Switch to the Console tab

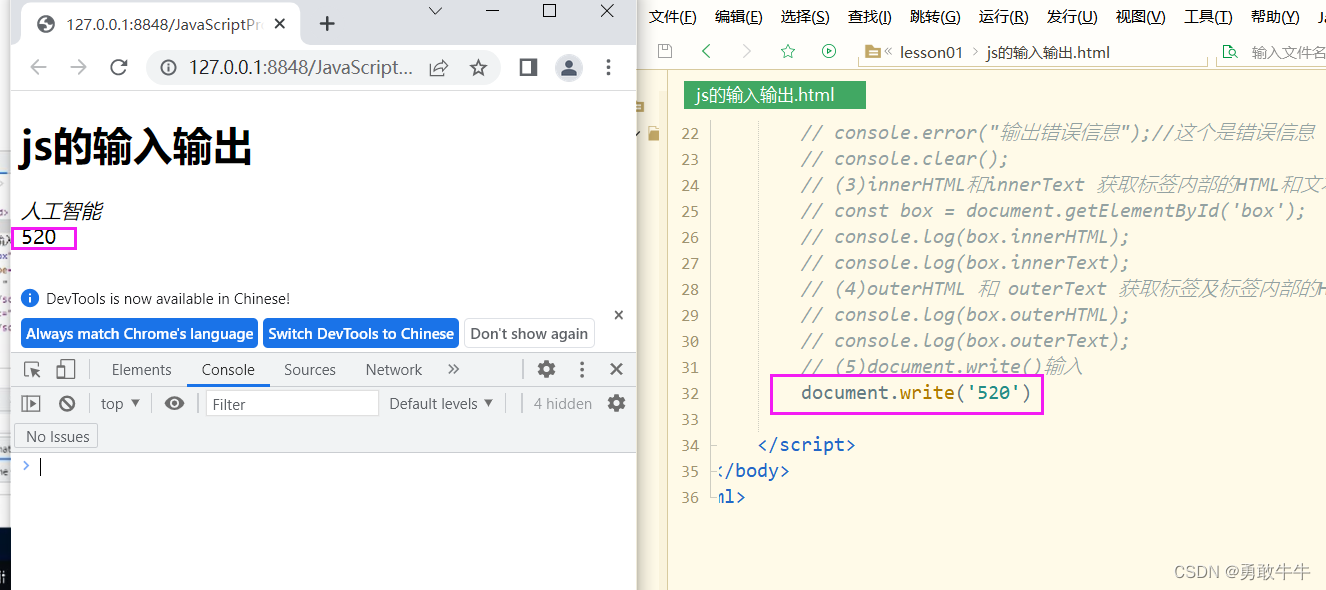[228, 369]
